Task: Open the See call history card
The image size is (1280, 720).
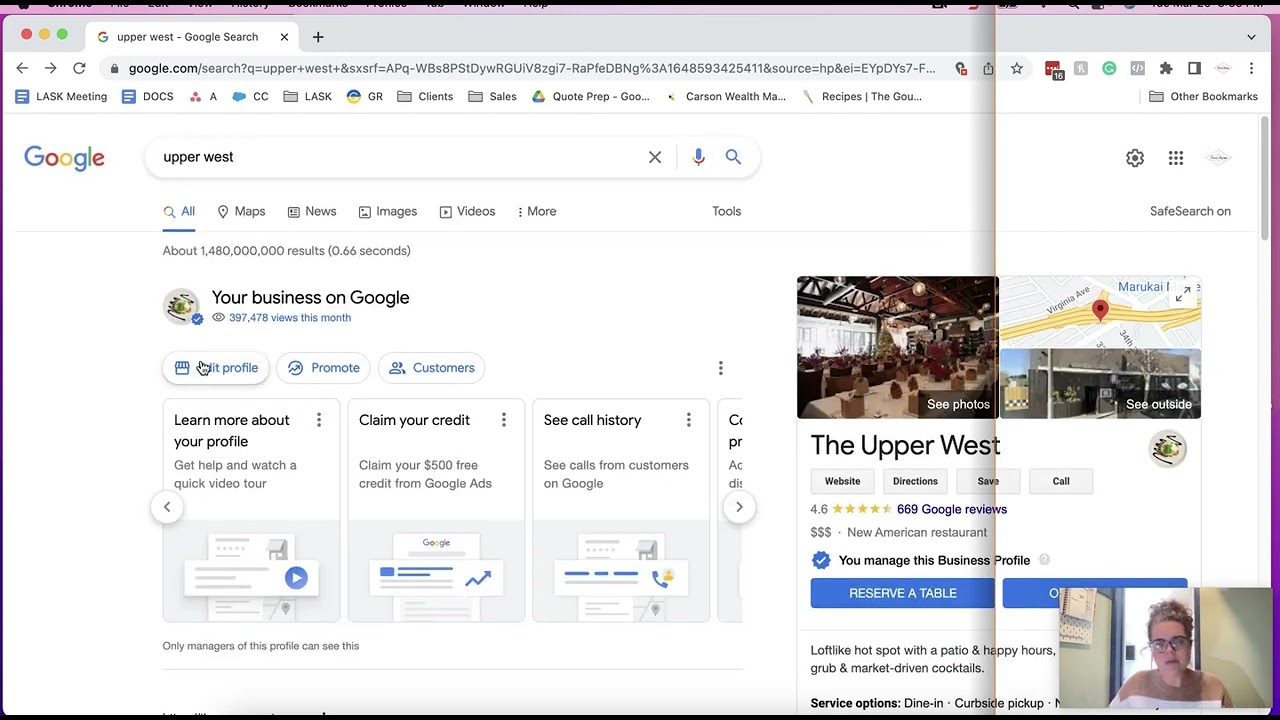Action: coord(621,510)
